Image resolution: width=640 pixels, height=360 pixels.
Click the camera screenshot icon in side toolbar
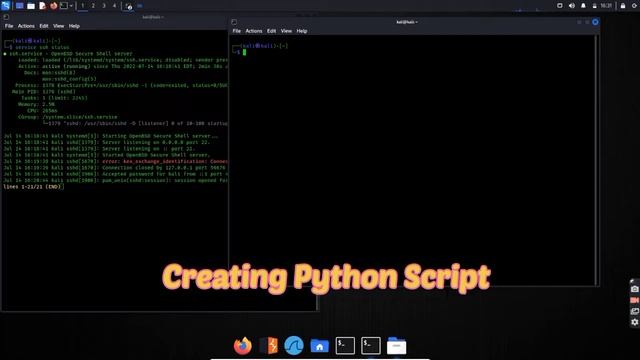point(635,289)
